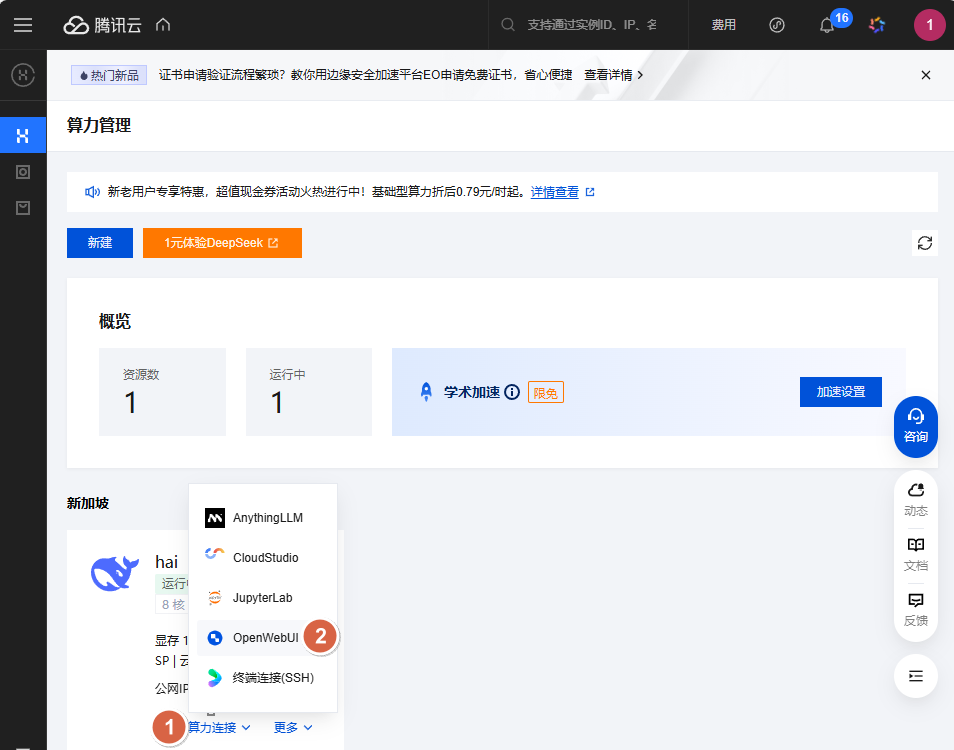The width and height of the screenshot is (954, 750).
Task: Expand the 更多 dropdown
Action: pyautogui.click(x=293, y=727)
